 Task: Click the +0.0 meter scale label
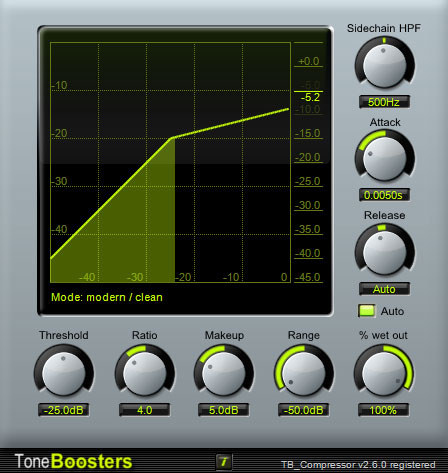[x=309, y=61]
